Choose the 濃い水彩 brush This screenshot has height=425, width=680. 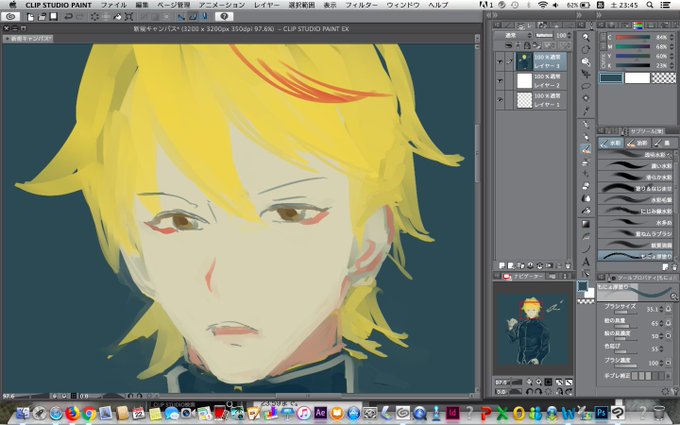tap(635, 165)
